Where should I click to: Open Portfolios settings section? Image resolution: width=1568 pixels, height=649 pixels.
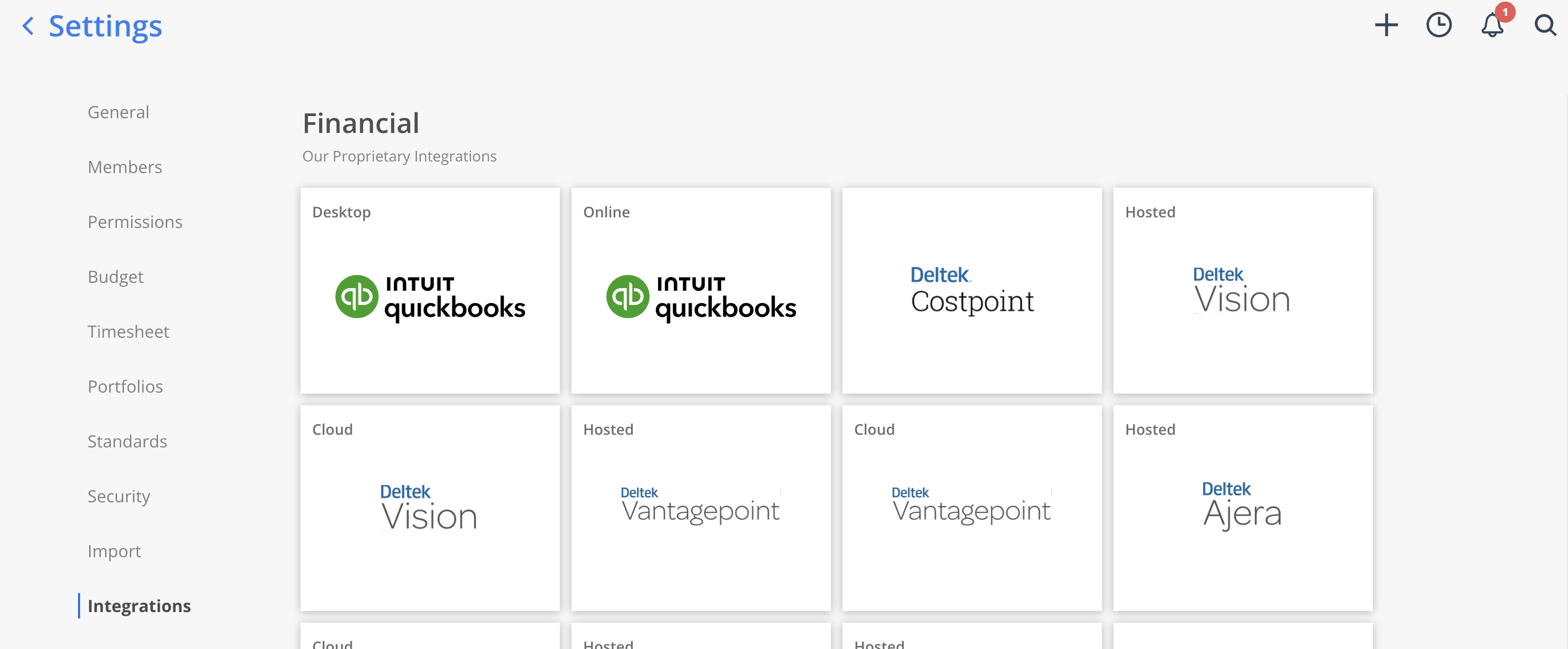pyautogui.click(x=125, y=386)
